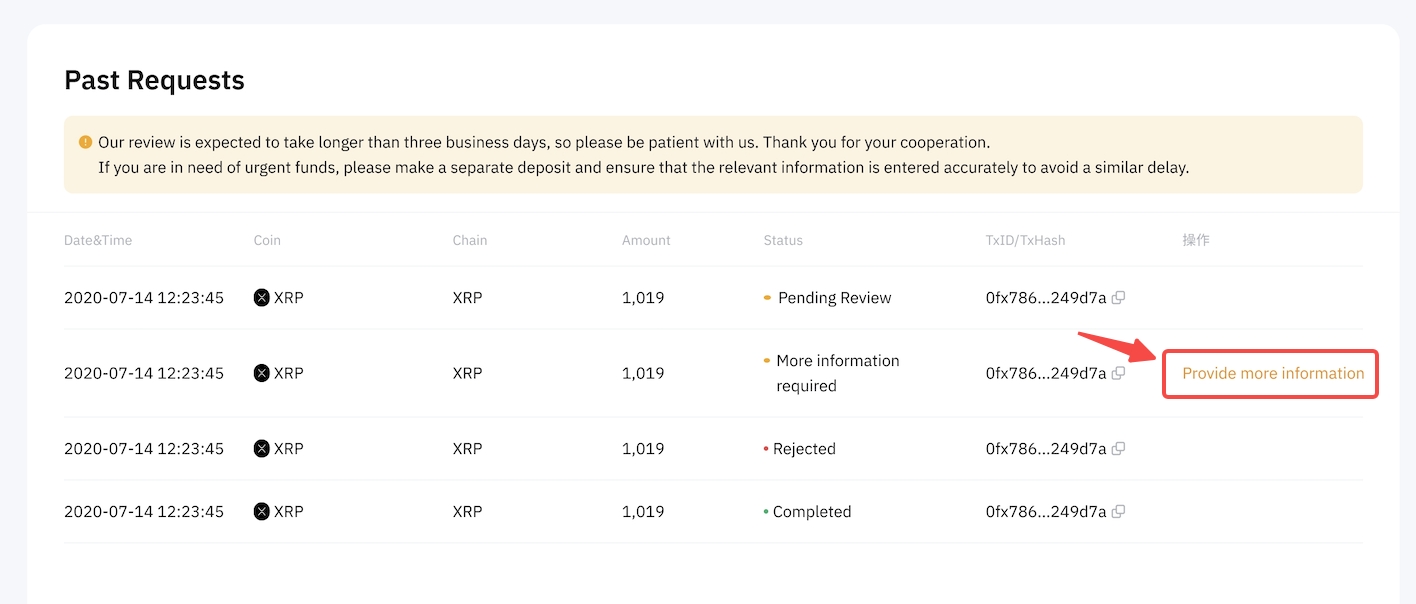Click the XRP coin icon in the More information required row

point(262,373)
